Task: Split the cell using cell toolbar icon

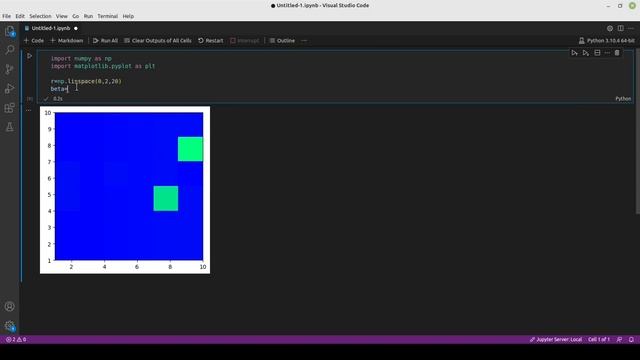Action: point(597,53)
